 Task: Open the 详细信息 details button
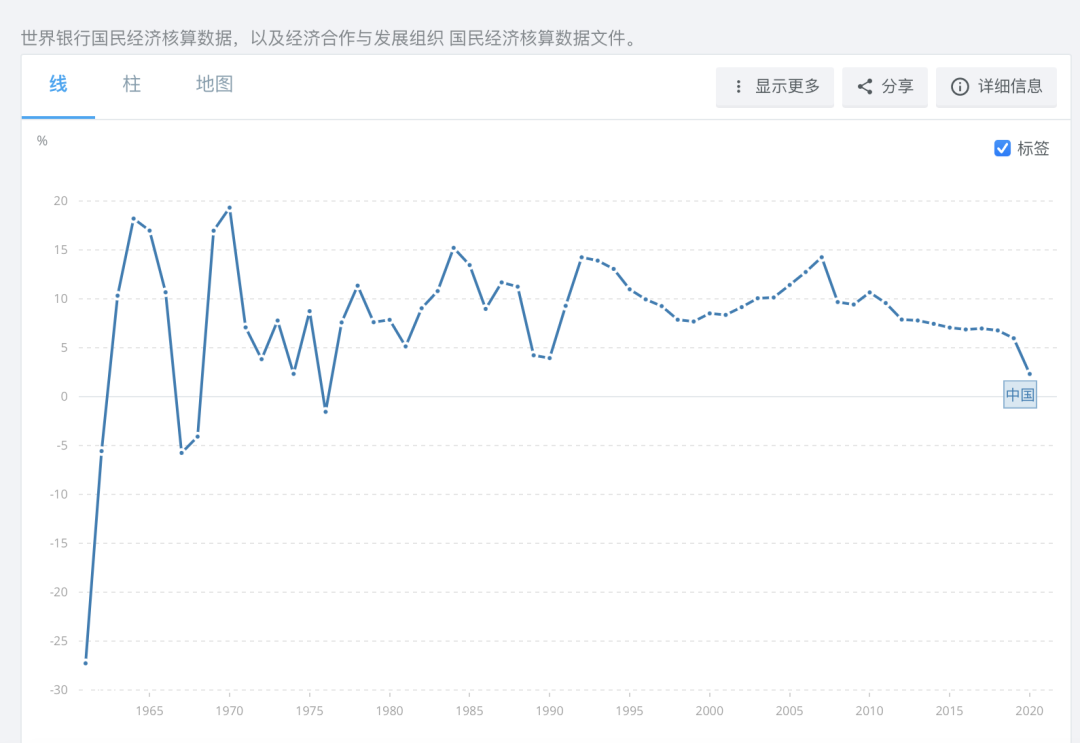(996, 87)
